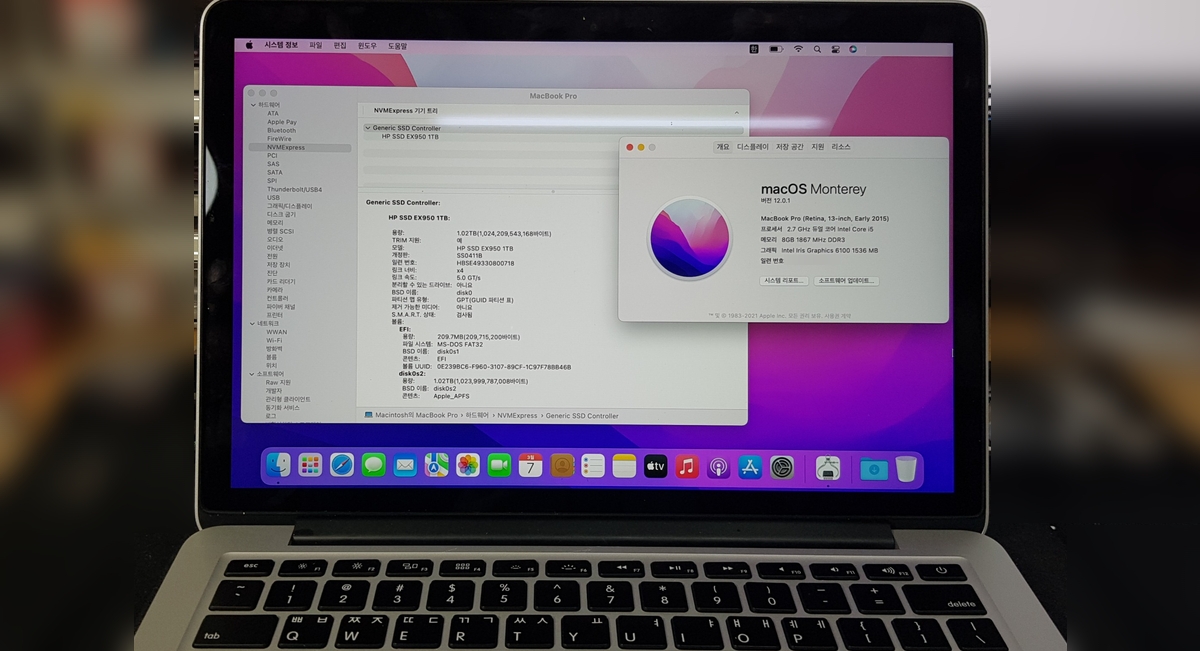Viewport: 1200px width, 651px height.
Task: Open the 파일 menu
Action: 316,45
